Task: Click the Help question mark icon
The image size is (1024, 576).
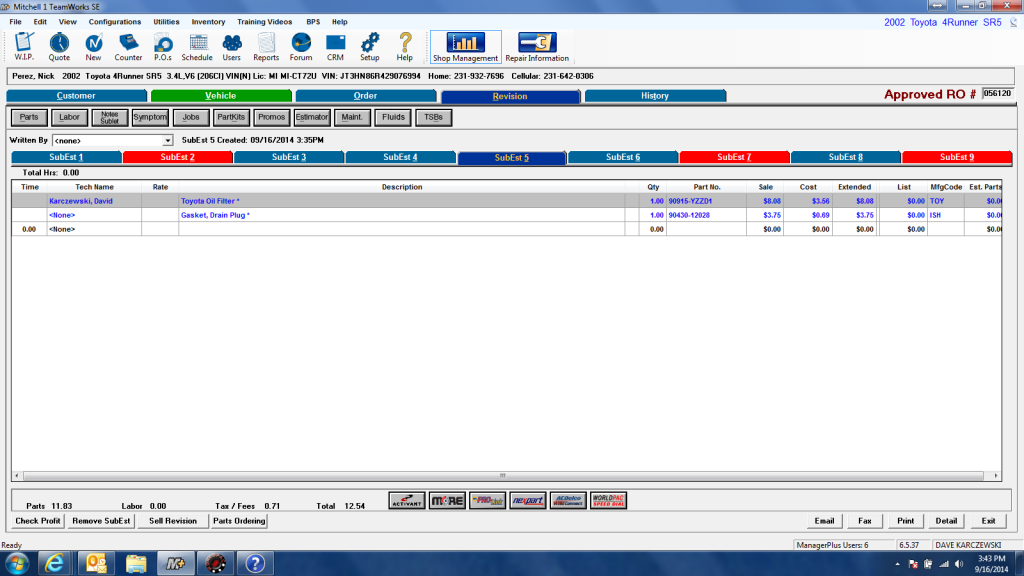Action: (x=405, y=47)
